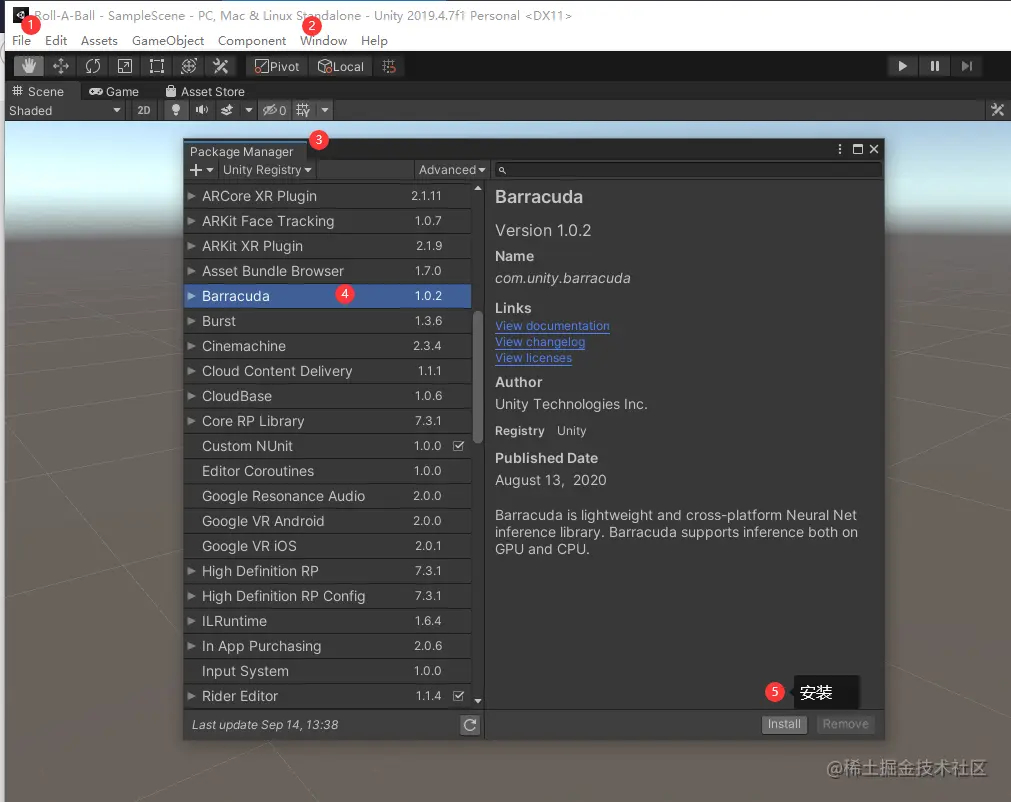Open the File menu

pos(21,41)
